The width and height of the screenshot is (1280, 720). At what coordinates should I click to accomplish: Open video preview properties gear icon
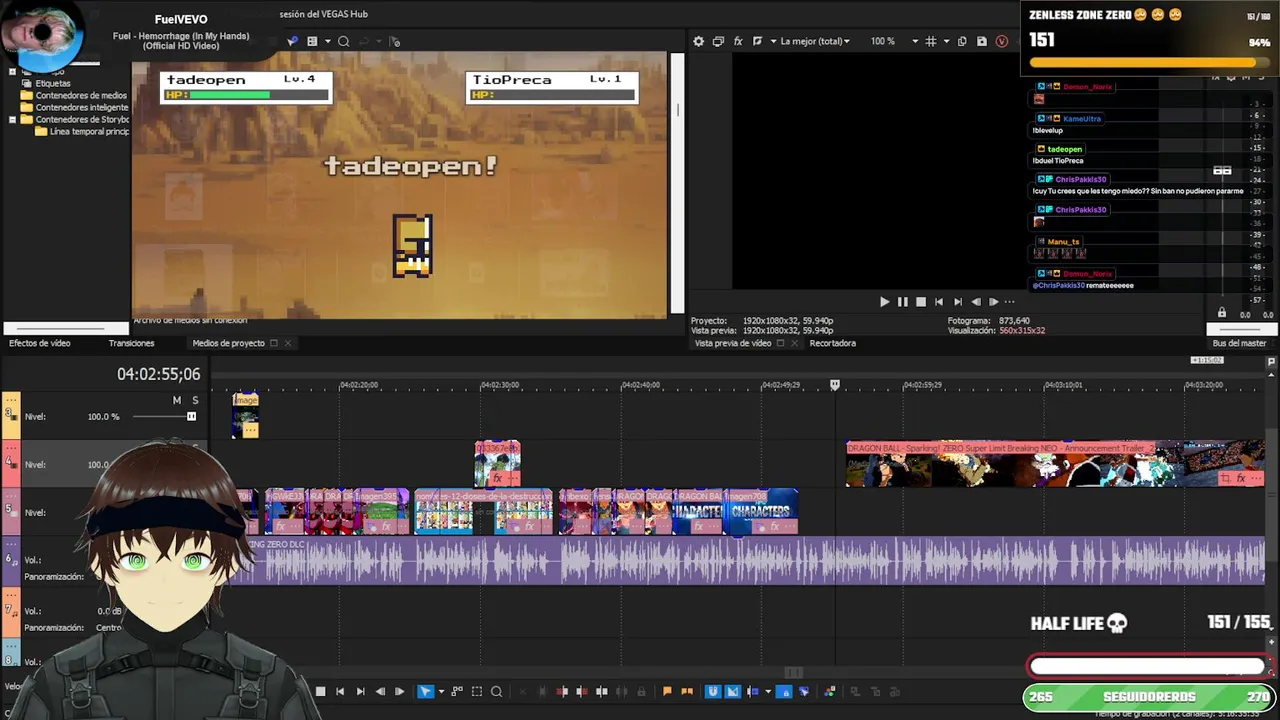(x=698, y=41)
